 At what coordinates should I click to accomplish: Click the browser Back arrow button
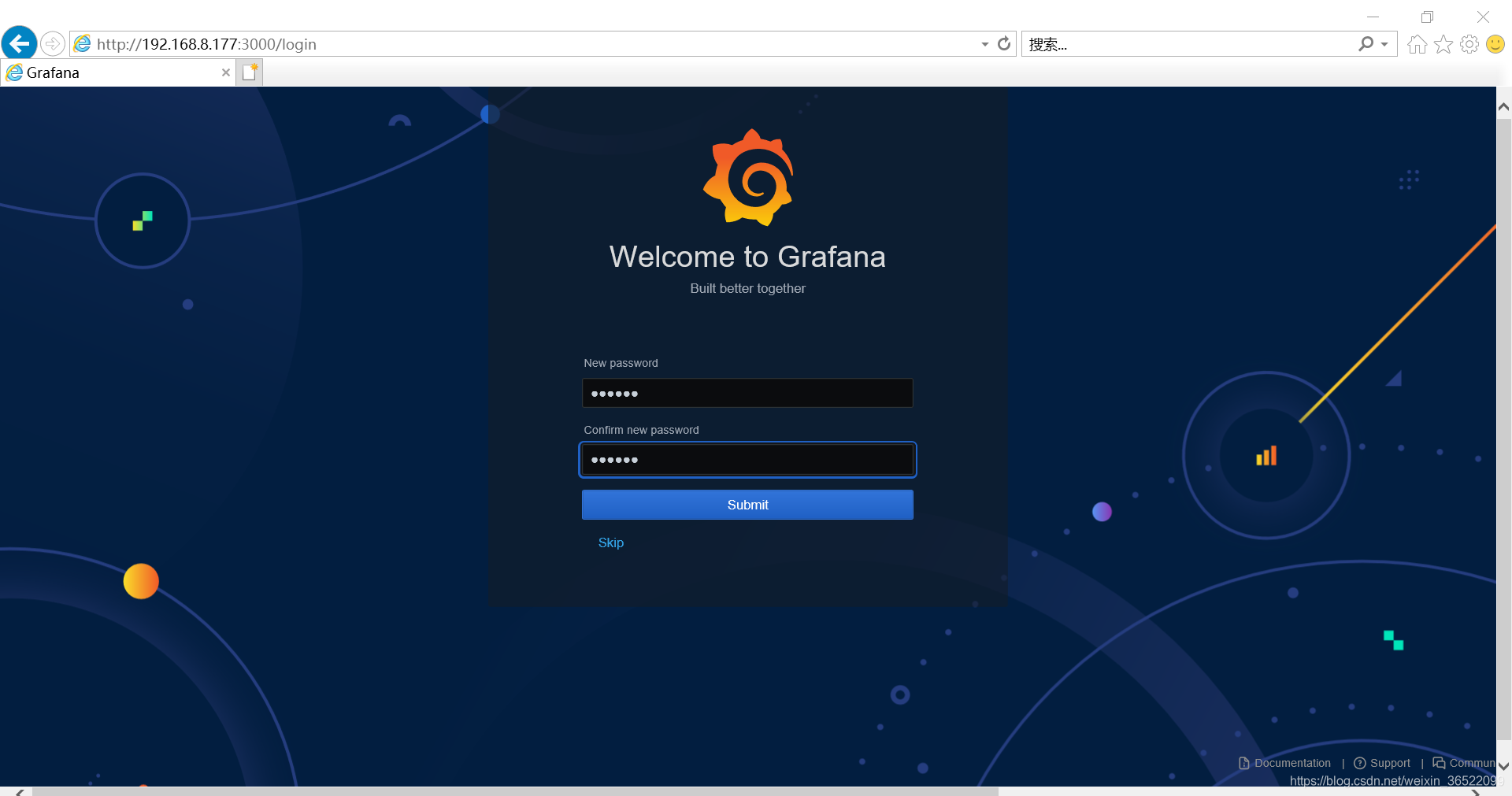[19, 43]
